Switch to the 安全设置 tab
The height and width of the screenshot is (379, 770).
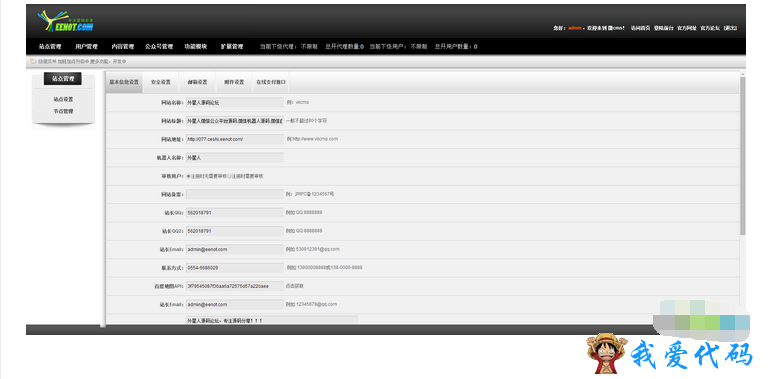click(x=161, y=82)
